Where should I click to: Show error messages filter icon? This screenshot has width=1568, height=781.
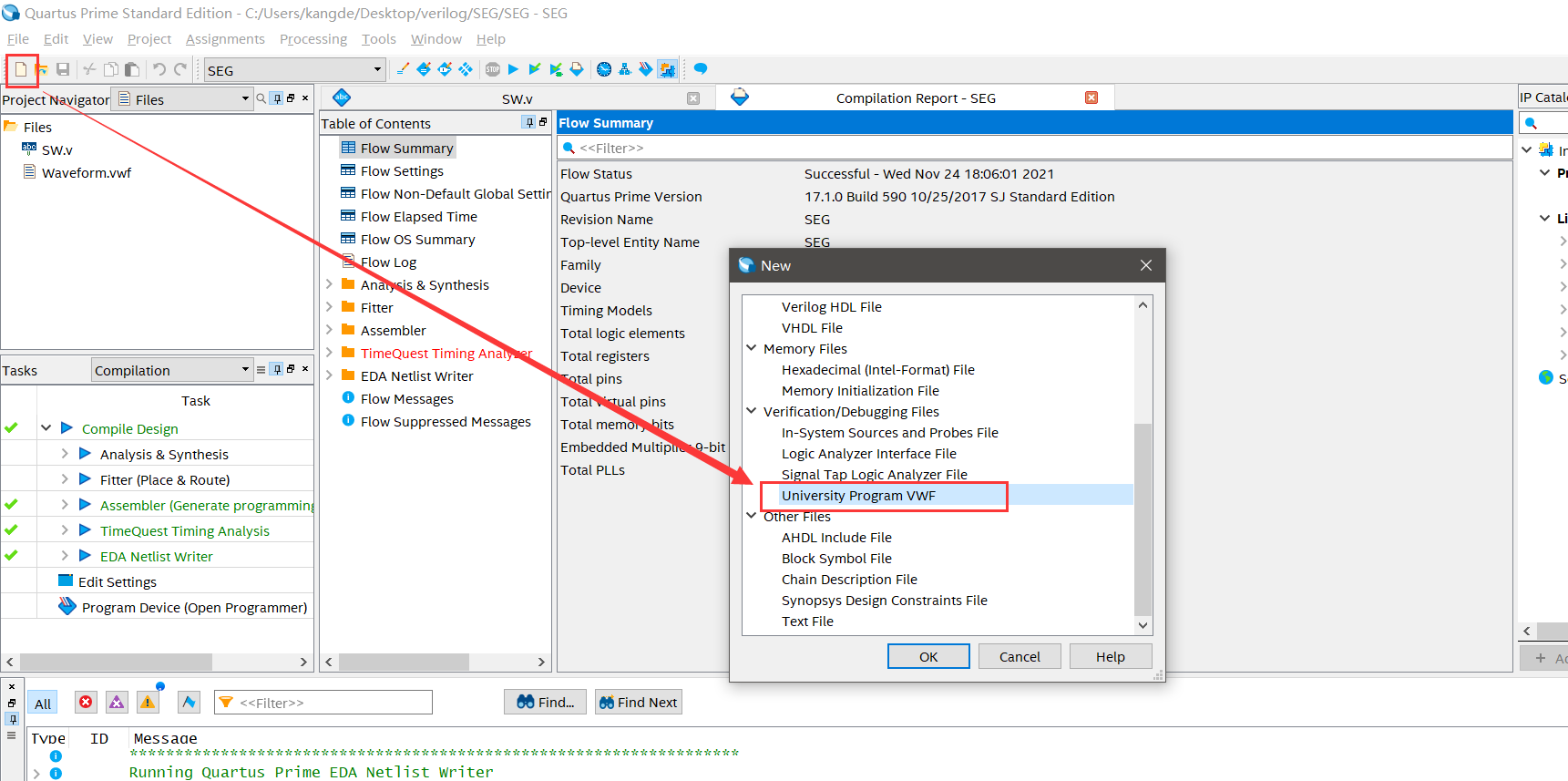pyautogui.click(x=86, y=702)
